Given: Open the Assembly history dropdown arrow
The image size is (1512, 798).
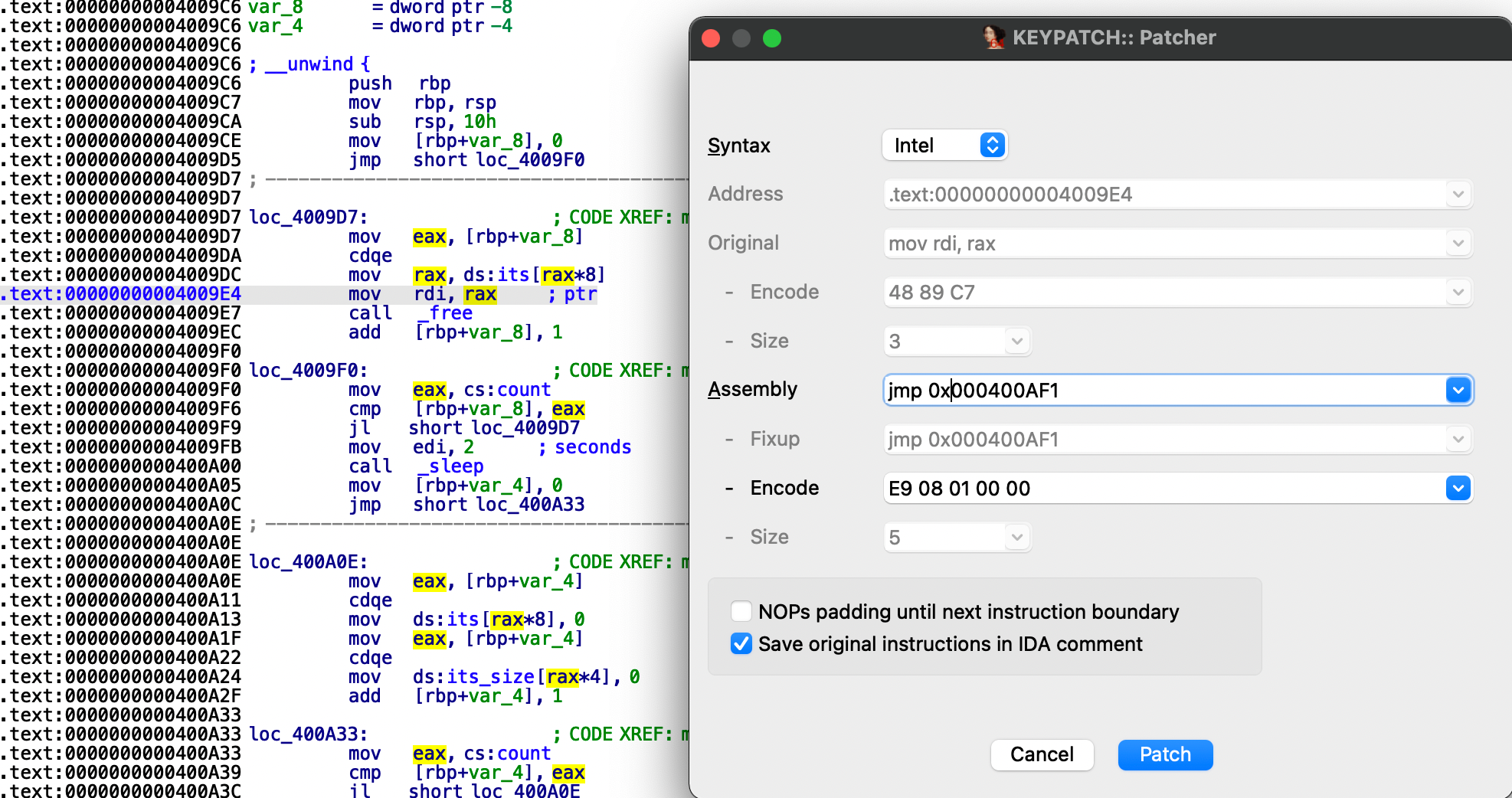Looking at the screenshot, I should [1458, 391].
